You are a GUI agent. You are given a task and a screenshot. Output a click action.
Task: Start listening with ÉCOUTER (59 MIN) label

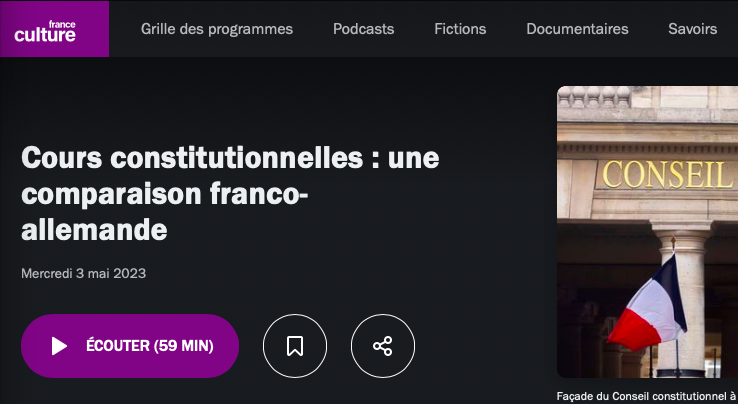[x=150, y=346]
